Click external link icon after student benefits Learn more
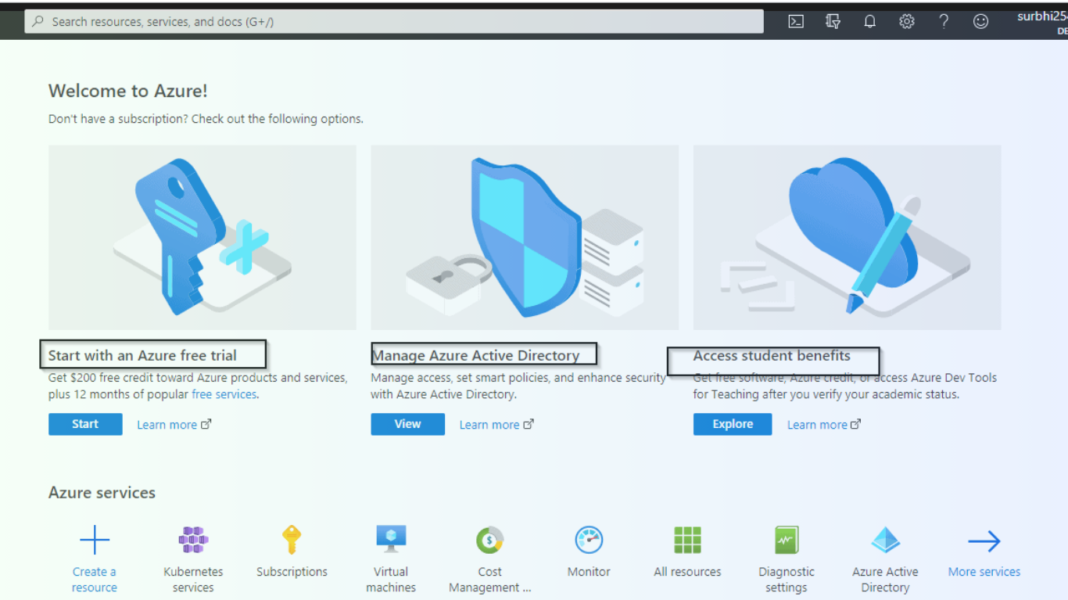1068x600 pixels. pos(856,424)
